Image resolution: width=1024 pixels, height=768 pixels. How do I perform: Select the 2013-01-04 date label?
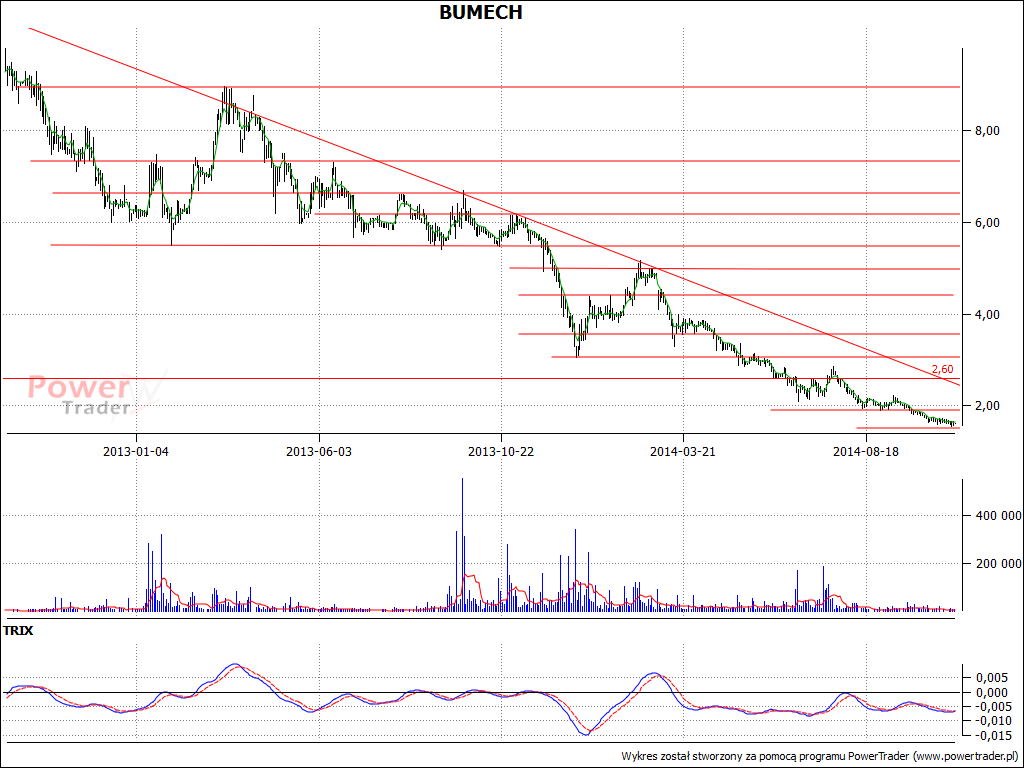[136, 452]
